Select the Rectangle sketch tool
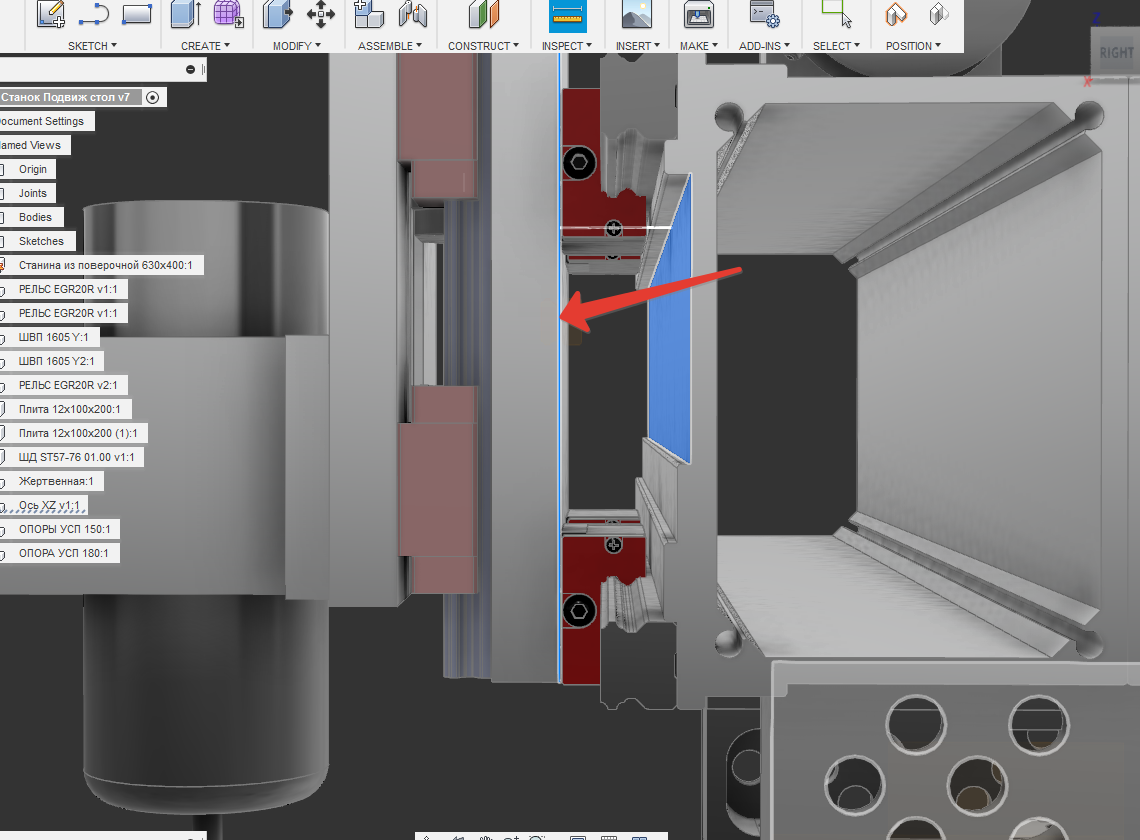Image resolution: width=1140 pixels, height=840 pixels. [x=137, y=15]
